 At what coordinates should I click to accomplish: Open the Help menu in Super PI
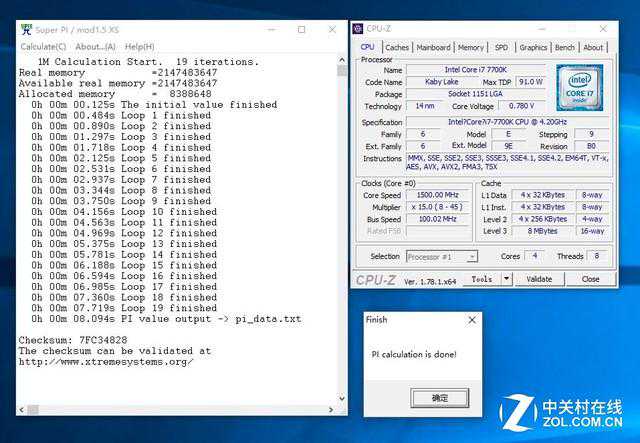pos(139,46)
